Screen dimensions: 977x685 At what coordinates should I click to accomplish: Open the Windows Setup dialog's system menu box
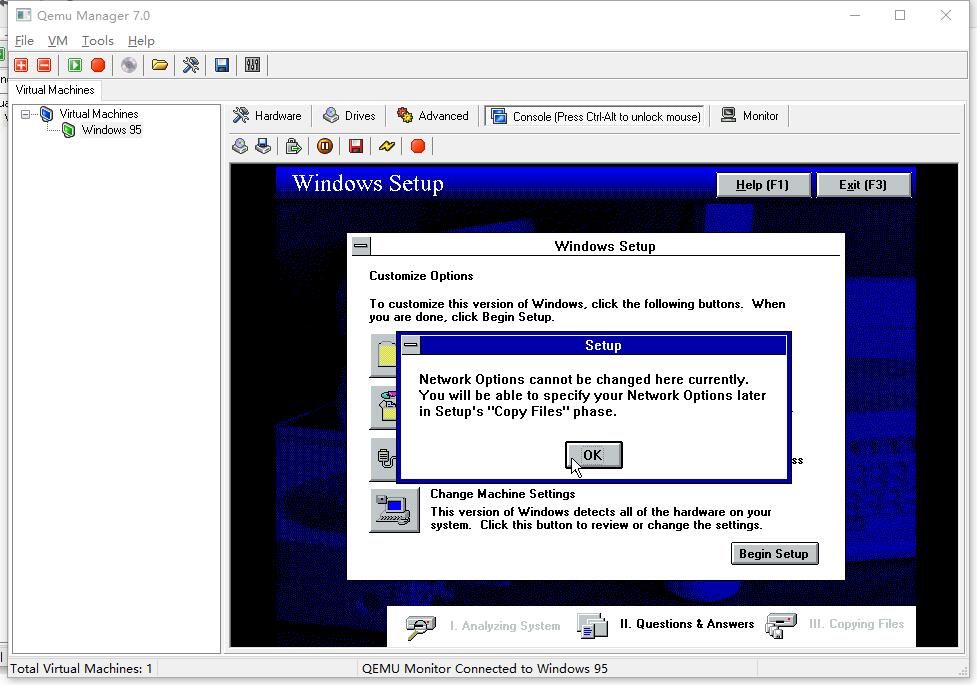click(361, 246)
